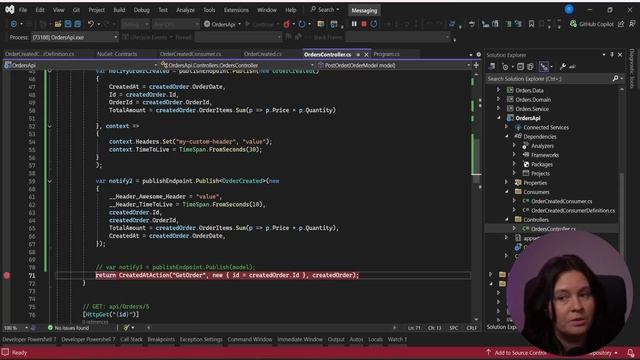Close the OrdersController.cs tab

pyautogui.click(x=366, y=54)
